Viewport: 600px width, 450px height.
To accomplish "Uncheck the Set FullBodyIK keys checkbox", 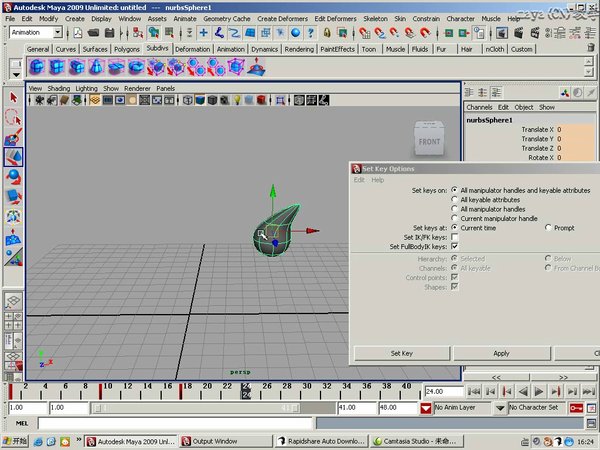I will click(x=455, y=246).
